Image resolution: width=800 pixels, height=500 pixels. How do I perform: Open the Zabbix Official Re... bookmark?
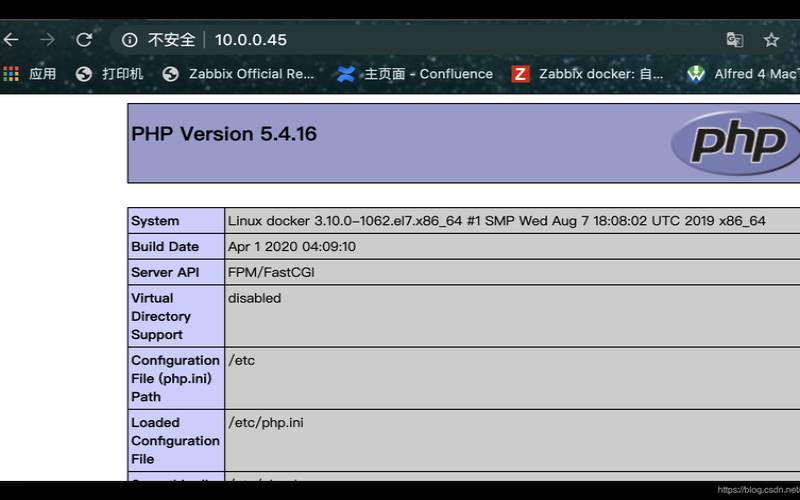click(x=238, y=74)
